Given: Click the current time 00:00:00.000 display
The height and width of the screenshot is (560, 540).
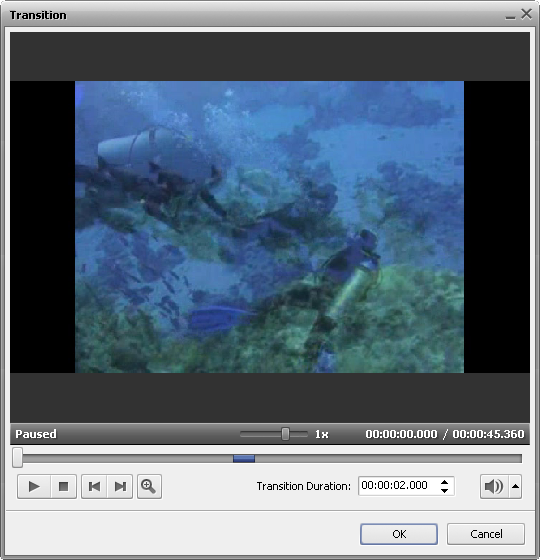Looking at the screenshot, I should [x=401, y=434].
